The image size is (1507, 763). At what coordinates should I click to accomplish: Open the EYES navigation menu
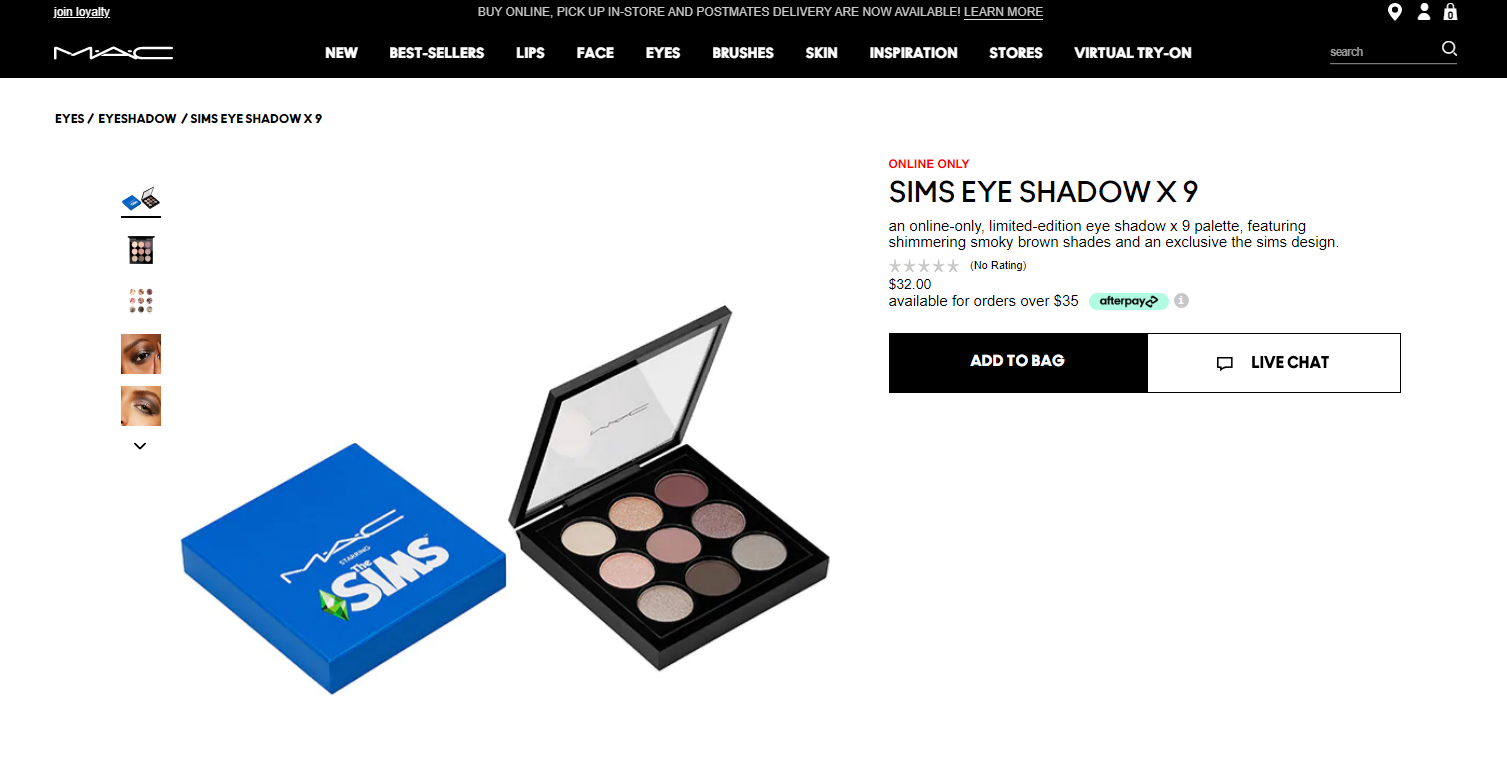coord(663,53)
